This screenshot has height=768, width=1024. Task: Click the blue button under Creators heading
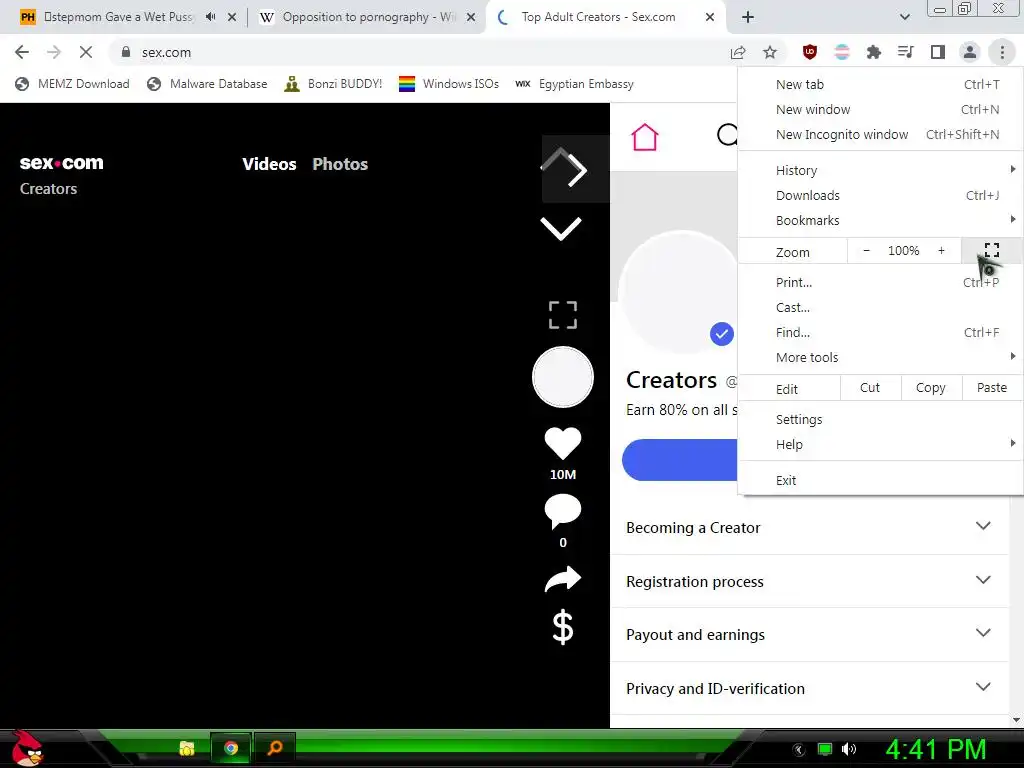(x=680, y=460)
